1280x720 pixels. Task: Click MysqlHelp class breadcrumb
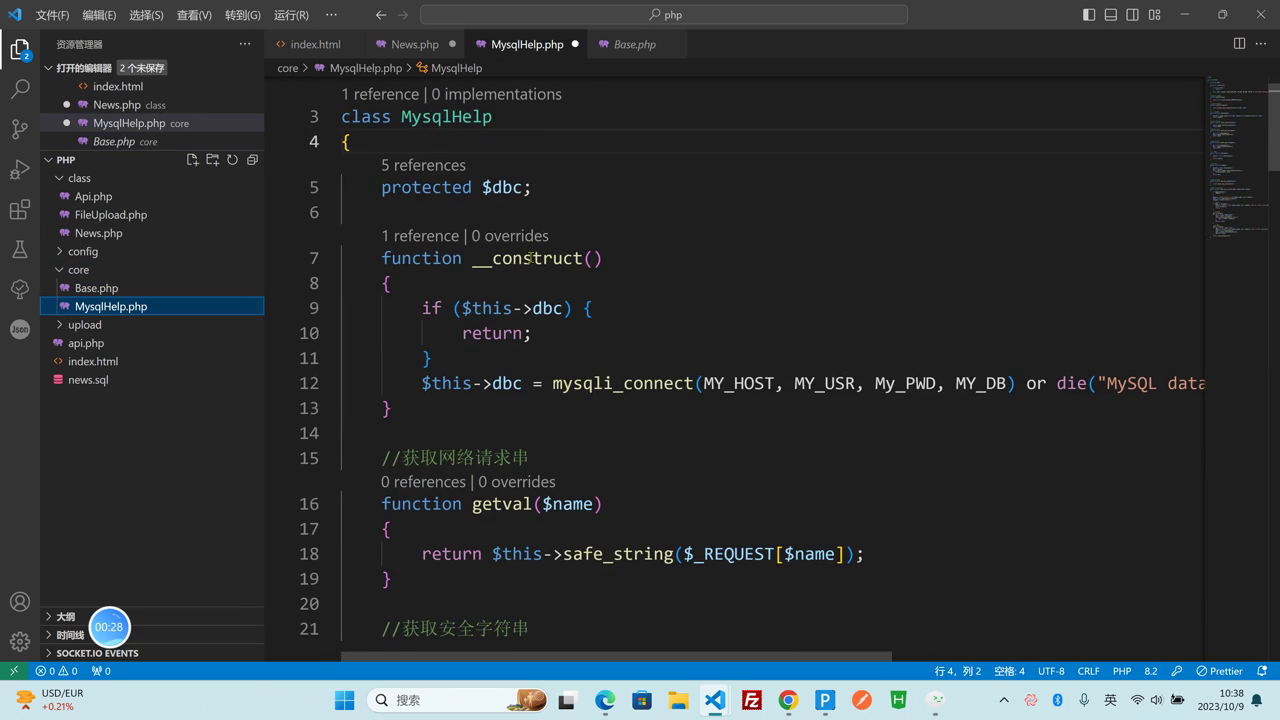[x=456, y=68]
